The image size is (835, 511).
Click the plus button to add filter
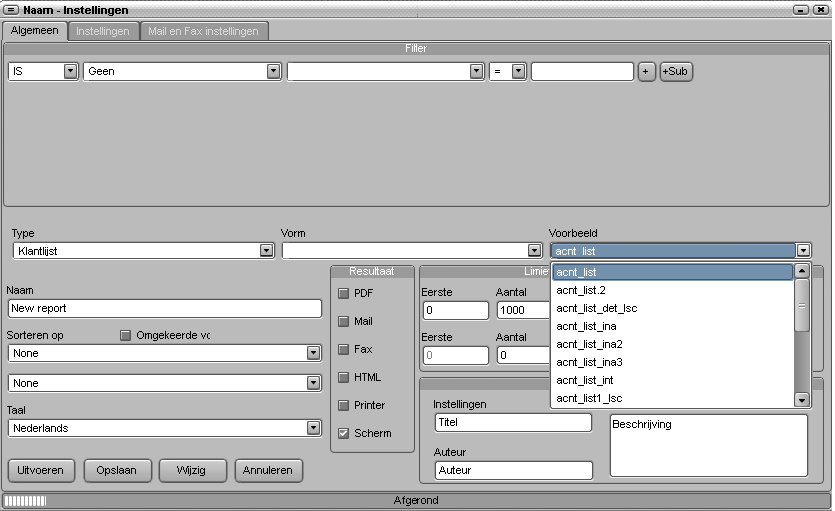click(646, 71)
